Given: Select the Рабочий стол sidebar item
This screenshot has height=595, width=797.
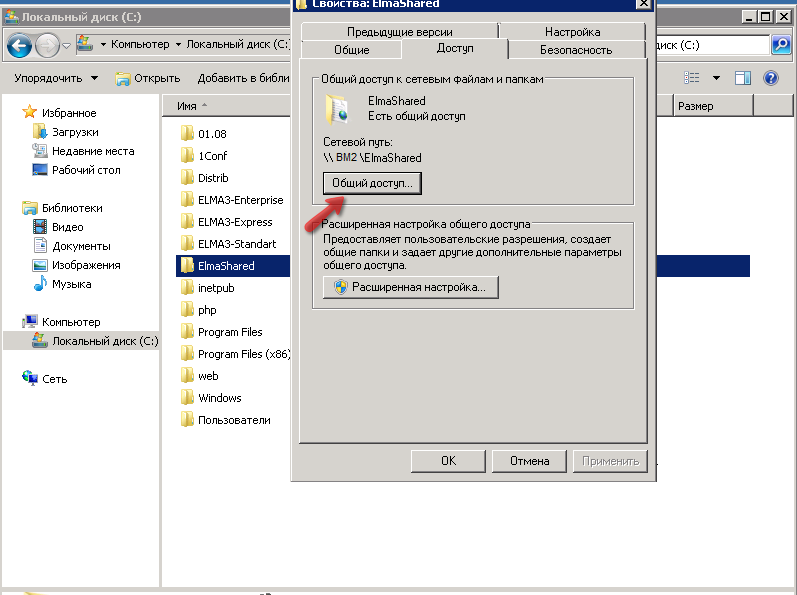Looking at the screenshot, I should tap(85, 170).
